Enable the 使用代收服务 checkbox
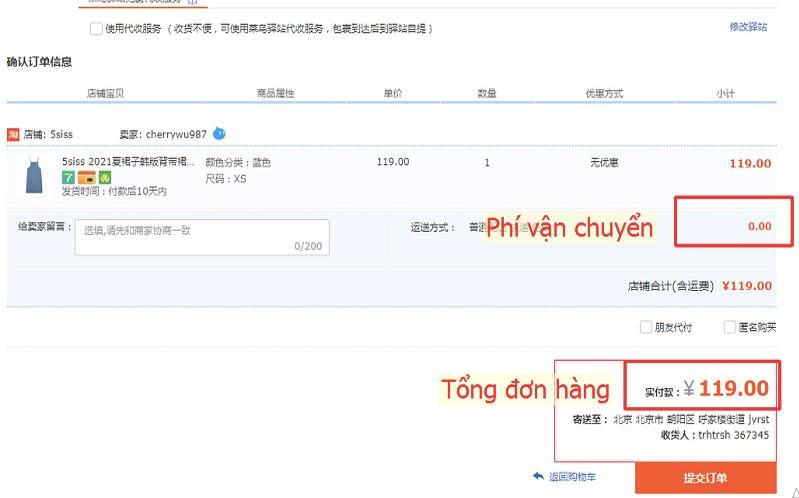 coord(96,29)
